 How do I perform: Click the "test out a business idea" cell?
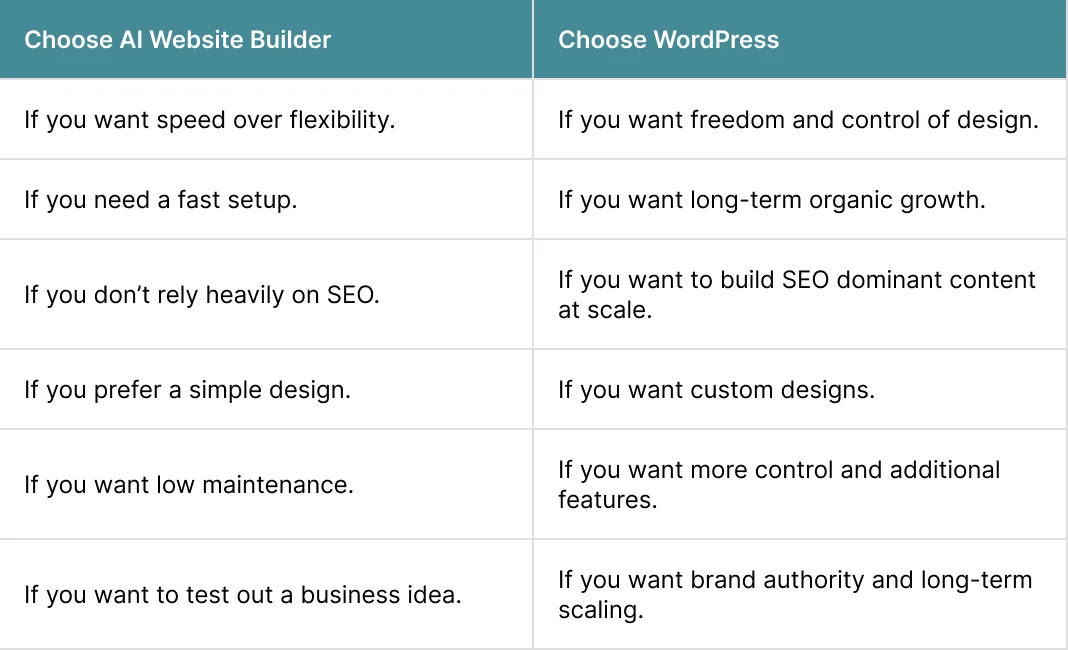pos(243,595)
